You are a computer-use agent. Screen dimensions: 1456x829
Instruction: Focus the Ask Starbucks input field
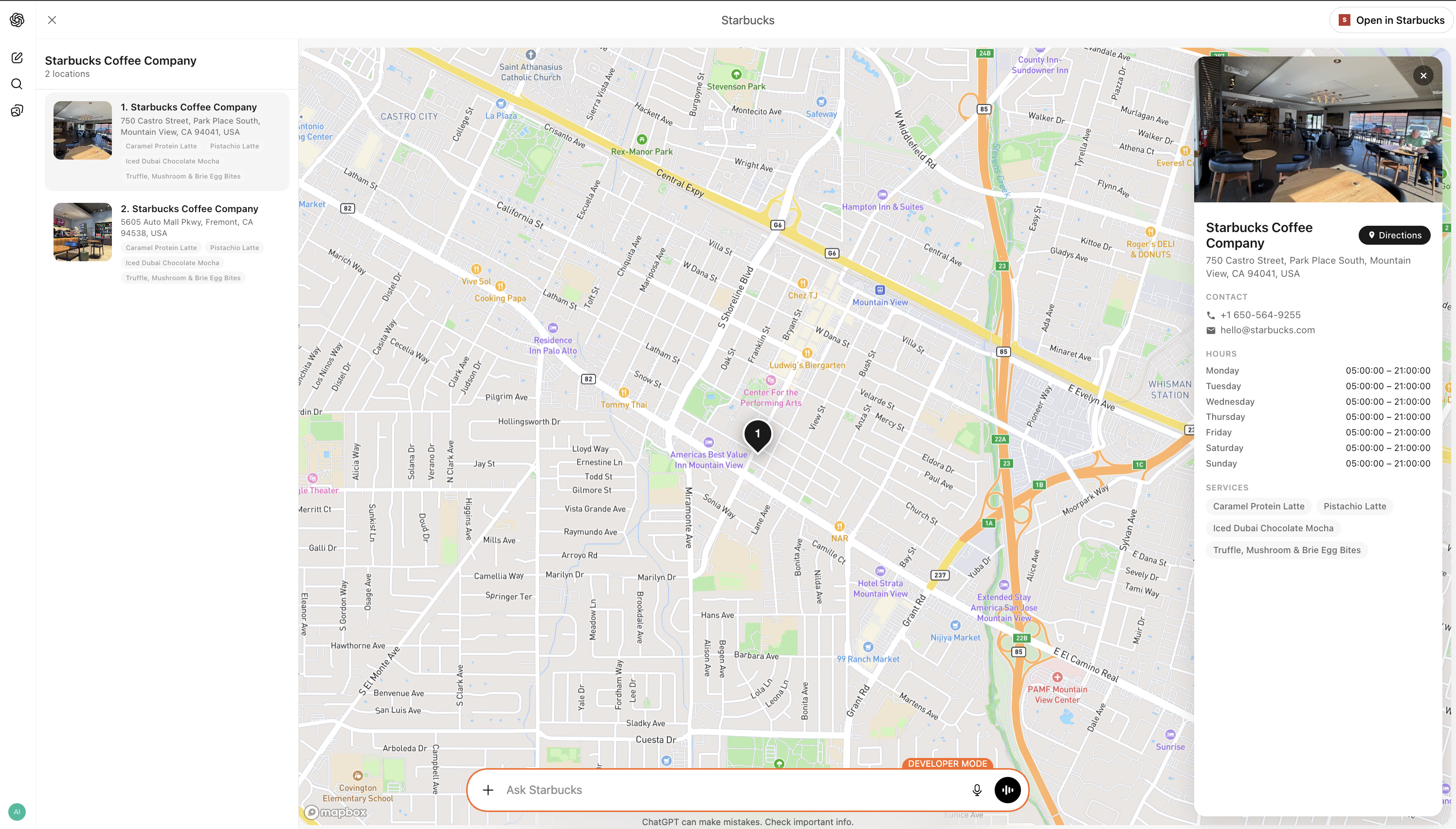[x=732, y=790]
